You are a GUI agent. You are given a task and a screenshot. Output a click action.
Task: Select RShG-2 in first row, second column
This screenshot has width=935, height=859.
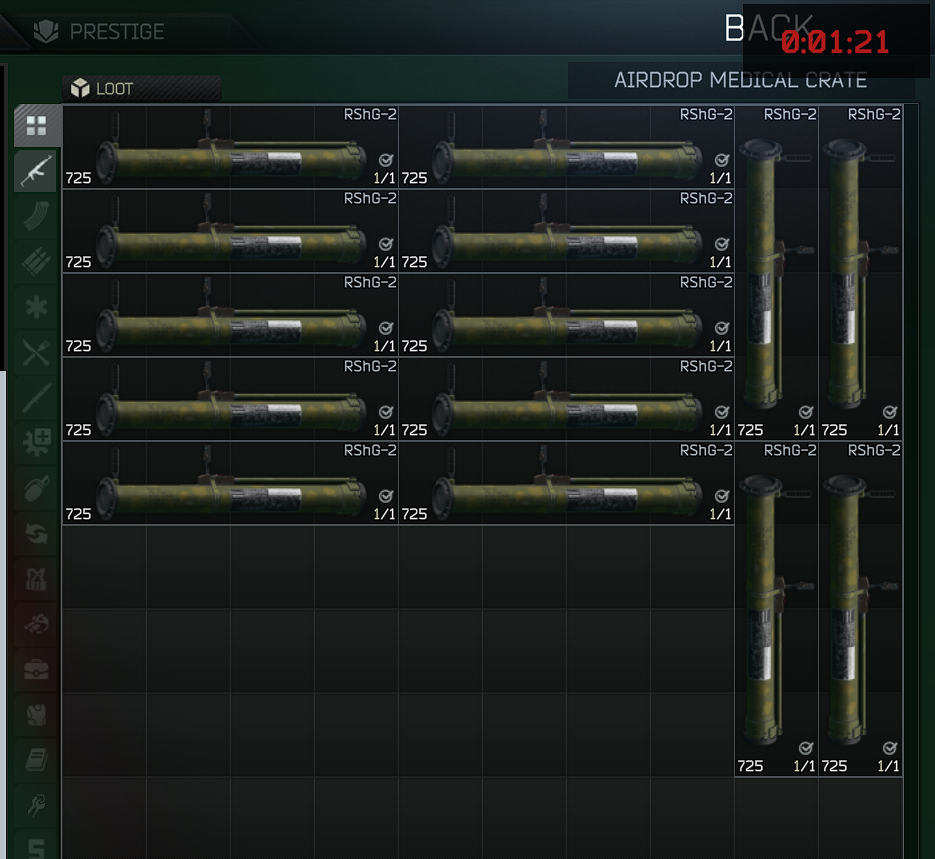pos(566,147)
